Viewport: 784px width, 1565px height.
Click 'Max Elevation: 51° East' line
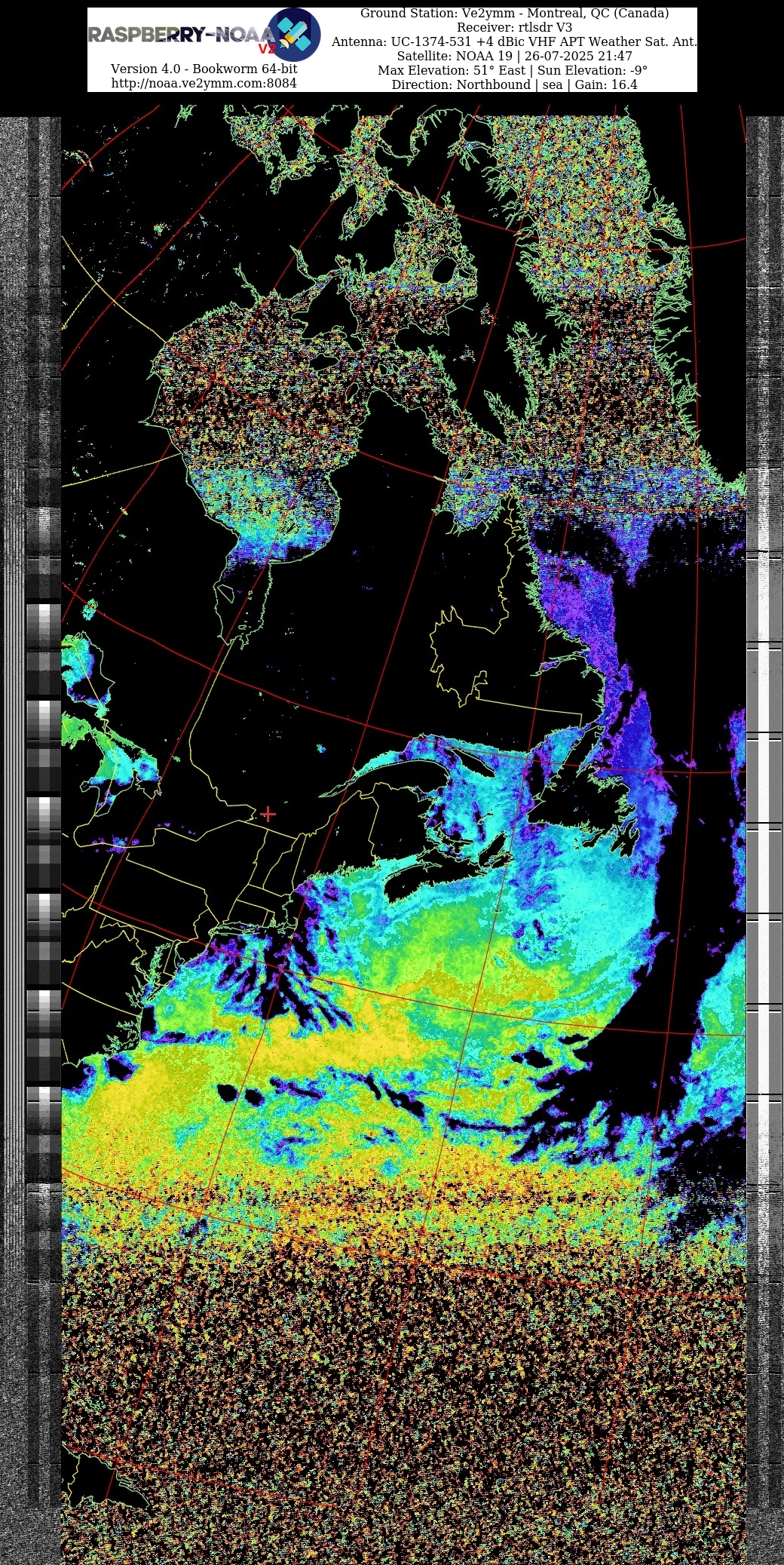click(513, 71)
